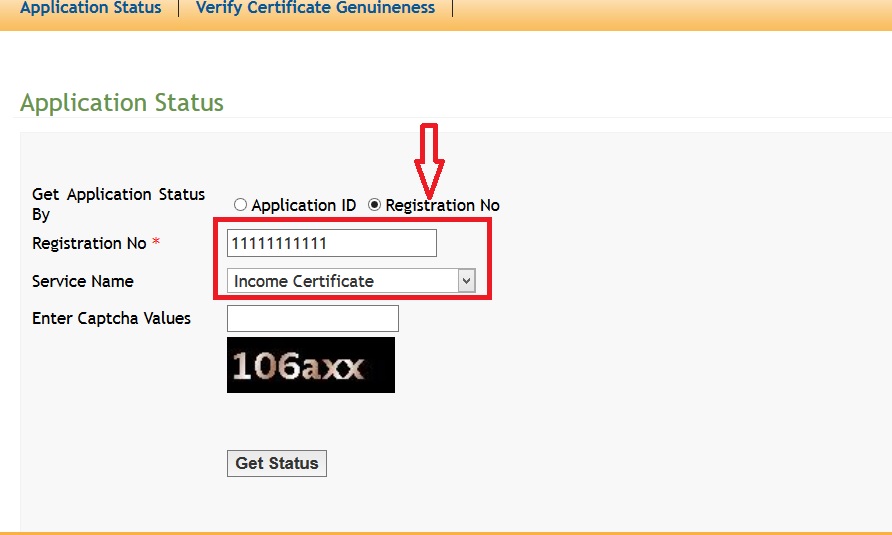Click the Registration No field label at left
892x535 pixels.
(x=89, y=243)
